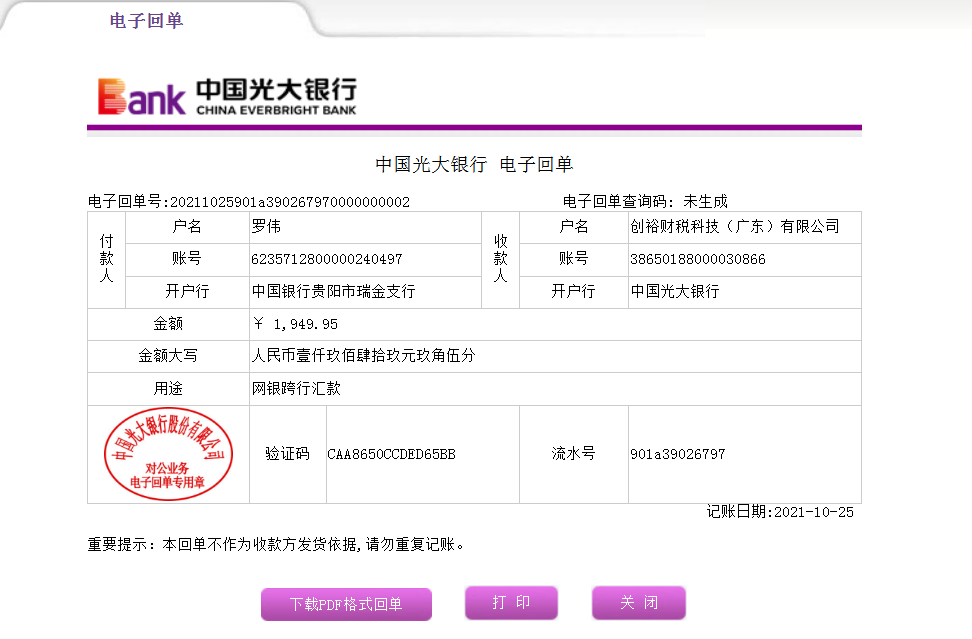Click the 下载PDF格式回单 button
Screen dimensions: 972x639
(346, 604)
